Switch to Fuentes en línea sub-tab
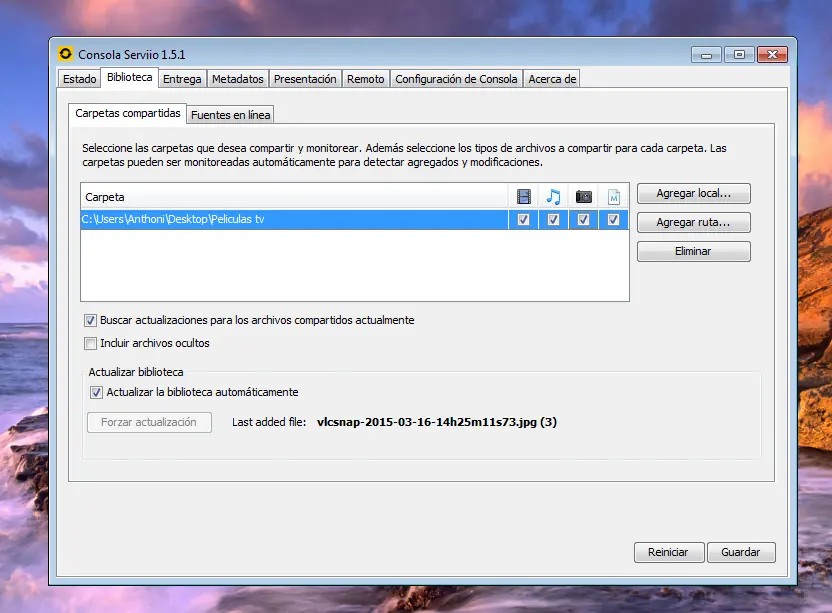This screenshot has height=613, width=832. click(x=230, y=115)
